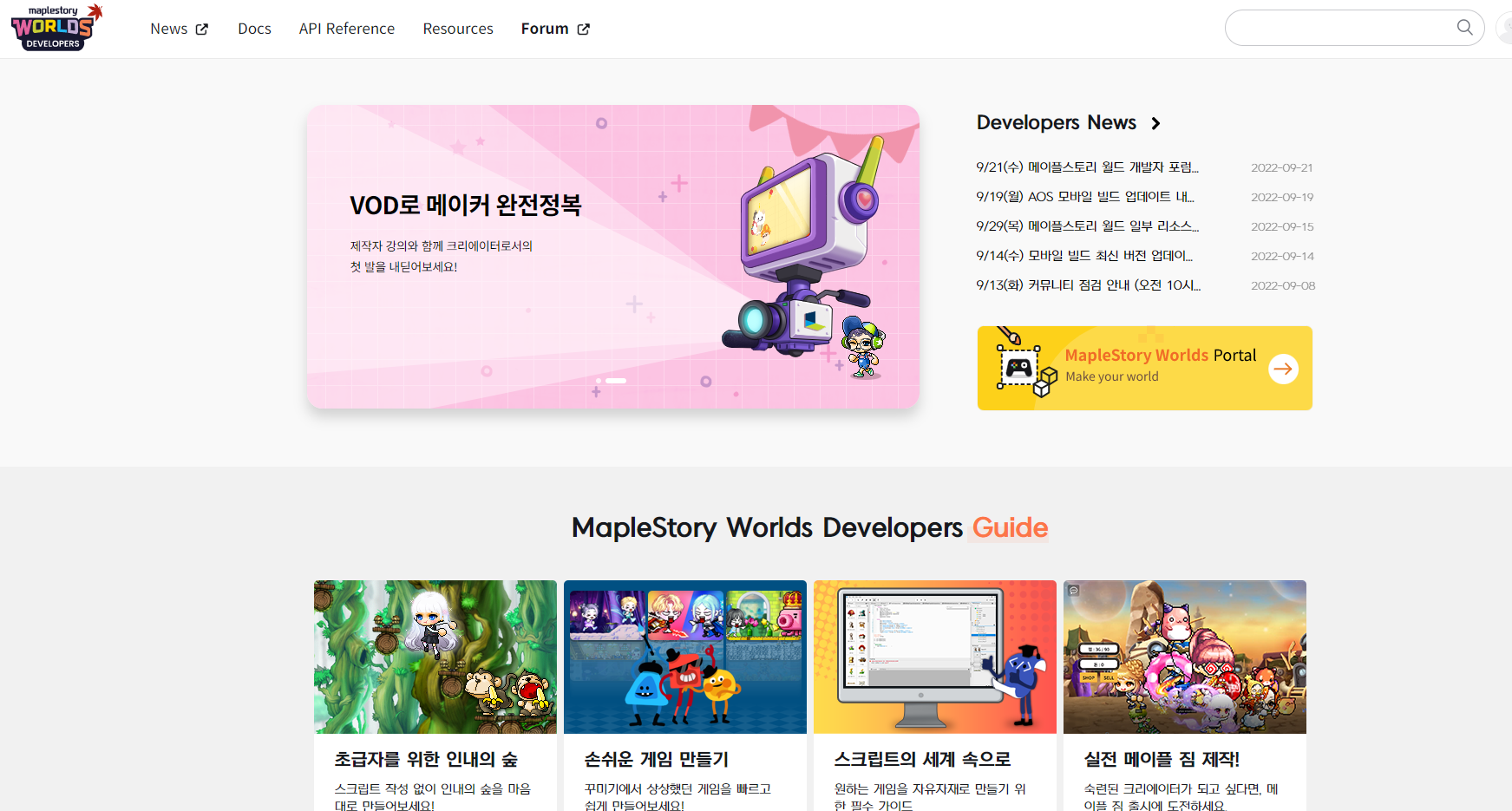Open the 9/13(화) community maintenance notice
The width and height of the screenshot is (1512, 811).
tap(1088, 285)
